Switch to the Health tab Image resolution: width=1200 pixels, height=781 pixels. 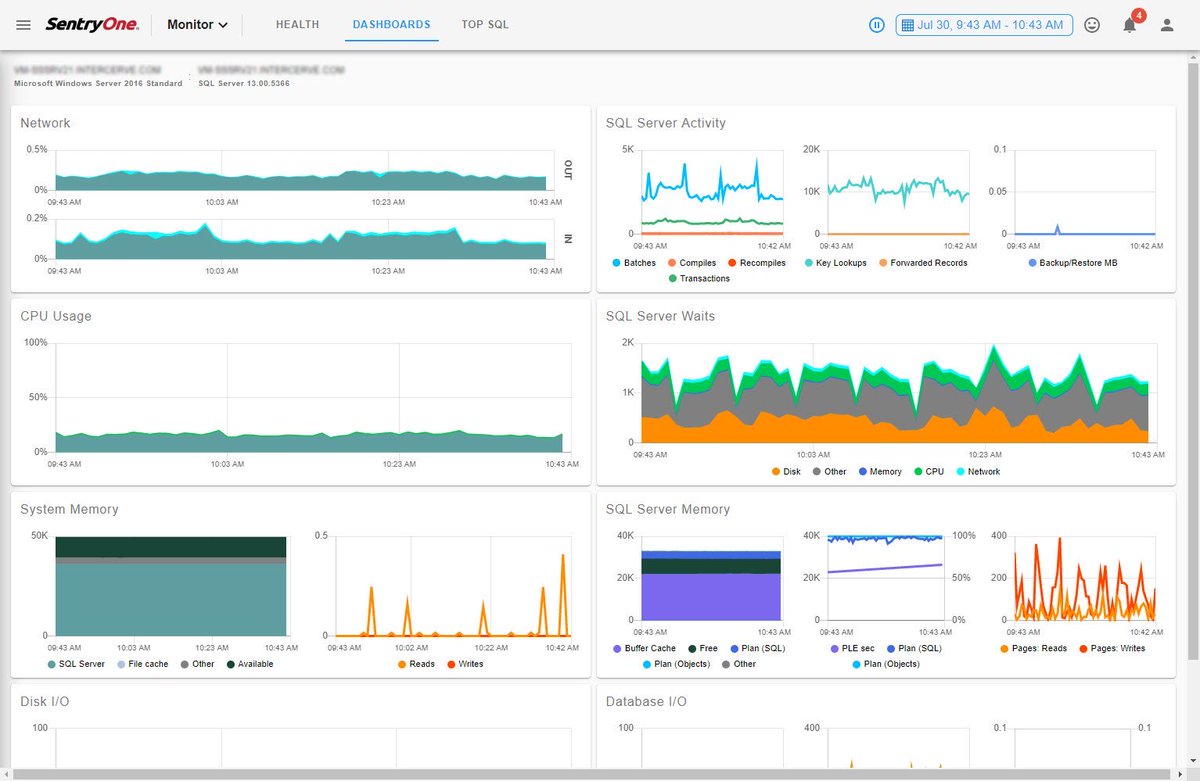coord(297,25)
